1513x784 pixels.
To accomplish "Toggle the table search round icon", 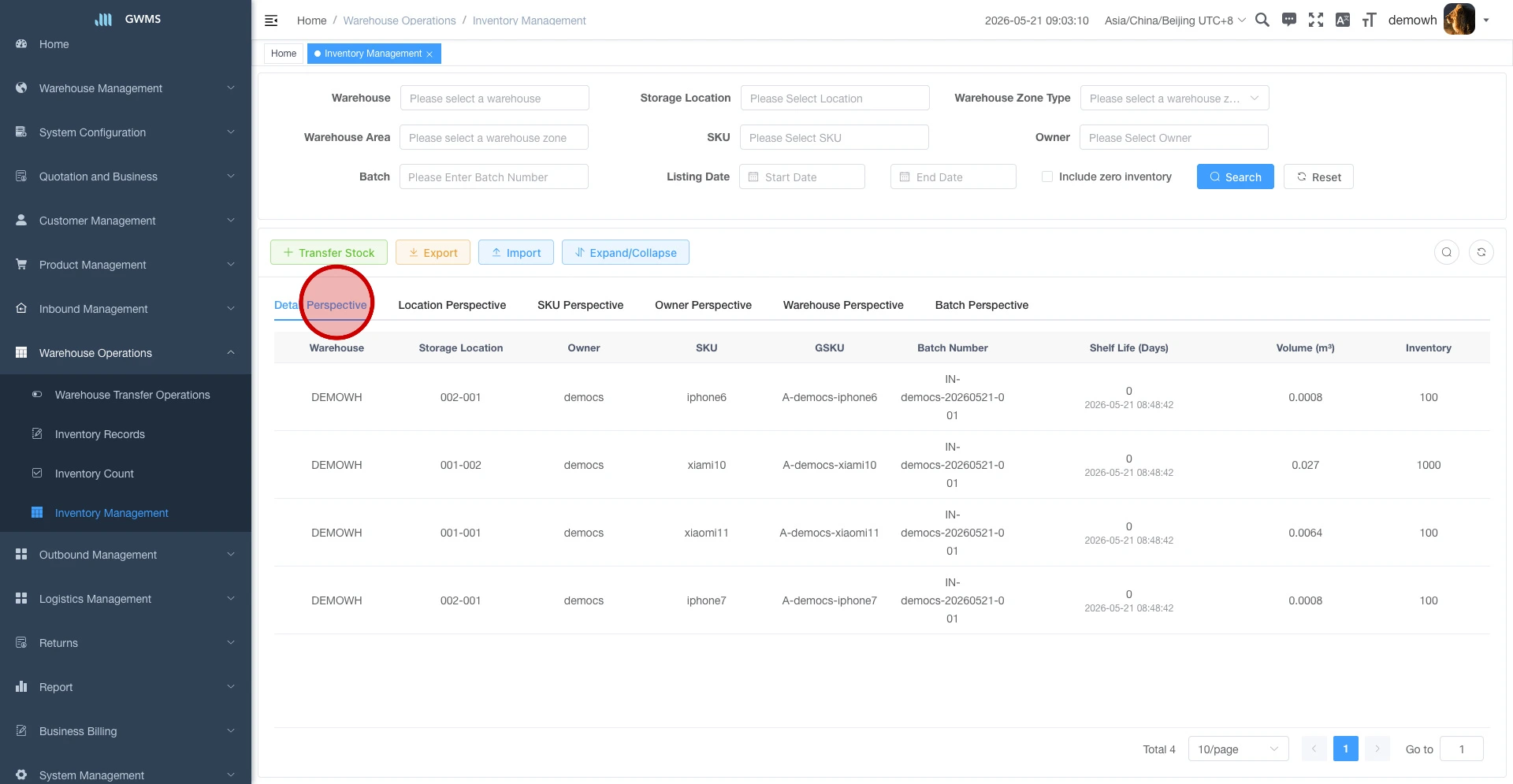I will click(1447, 252).
